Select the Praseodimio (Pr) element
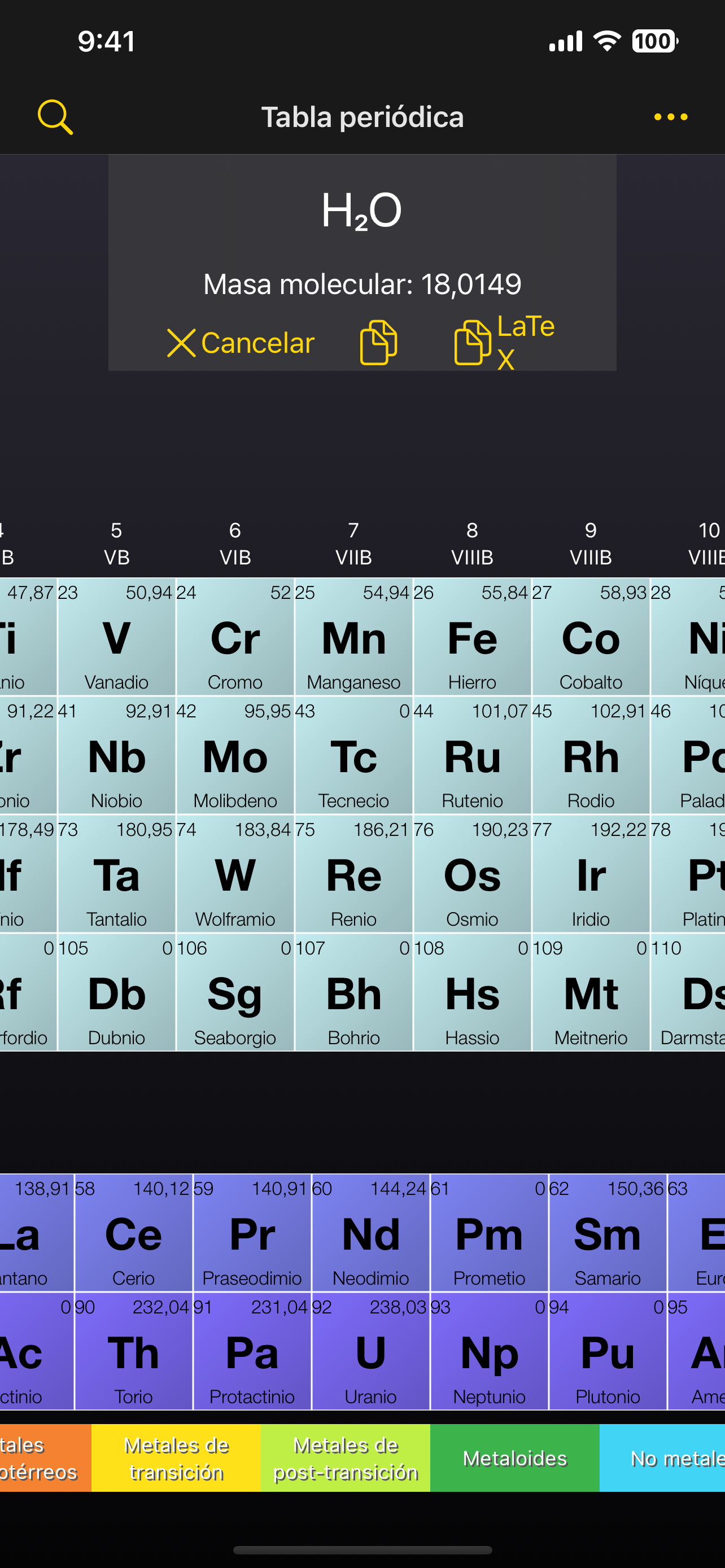 coord(252,1233)
